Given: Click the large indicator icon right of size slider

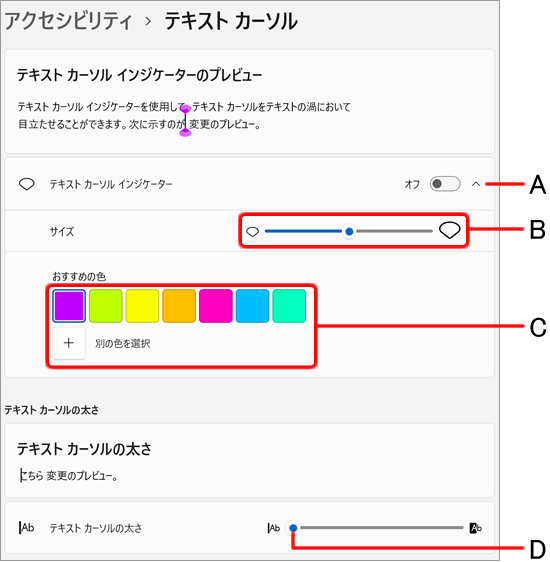Looking at the screenshot, I should click(x=450, y=230).
